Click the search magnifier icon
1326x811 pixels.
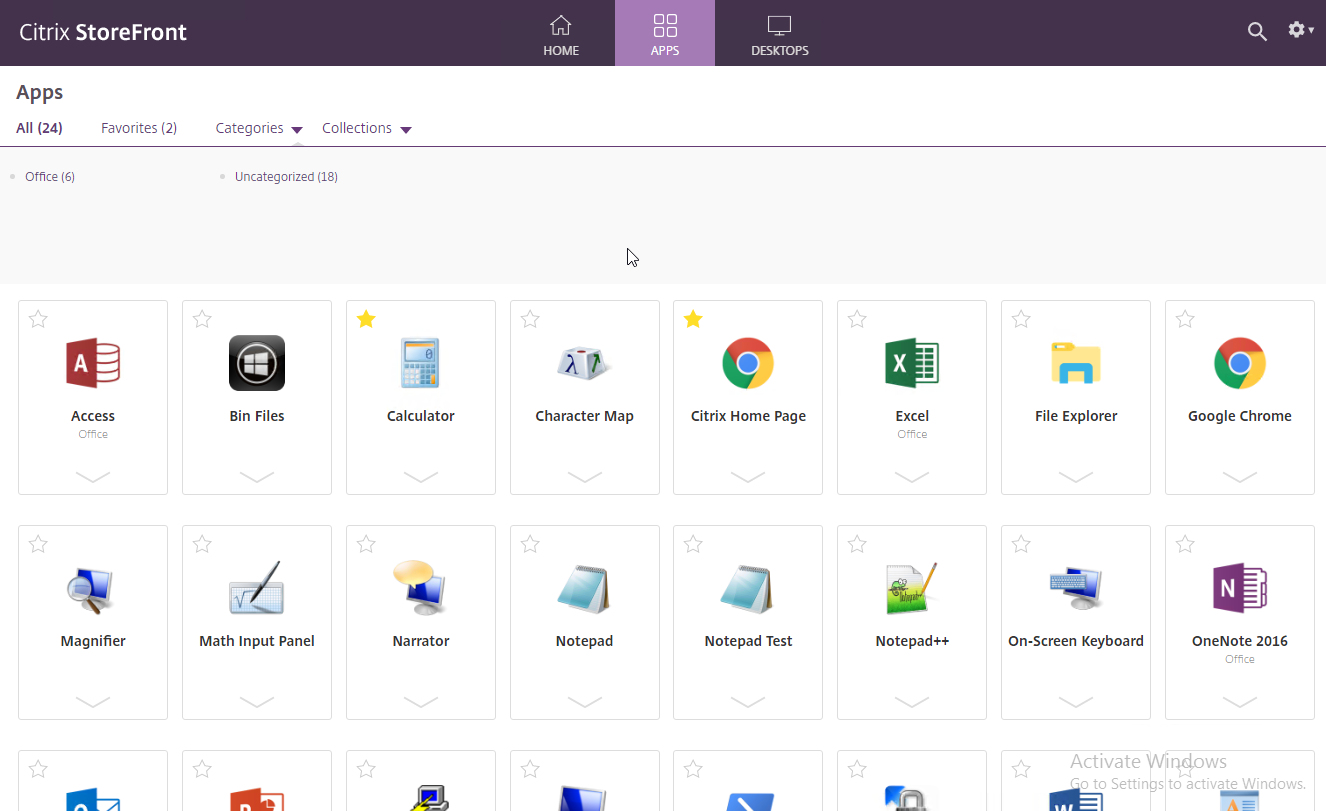(x=1257, y=31)
